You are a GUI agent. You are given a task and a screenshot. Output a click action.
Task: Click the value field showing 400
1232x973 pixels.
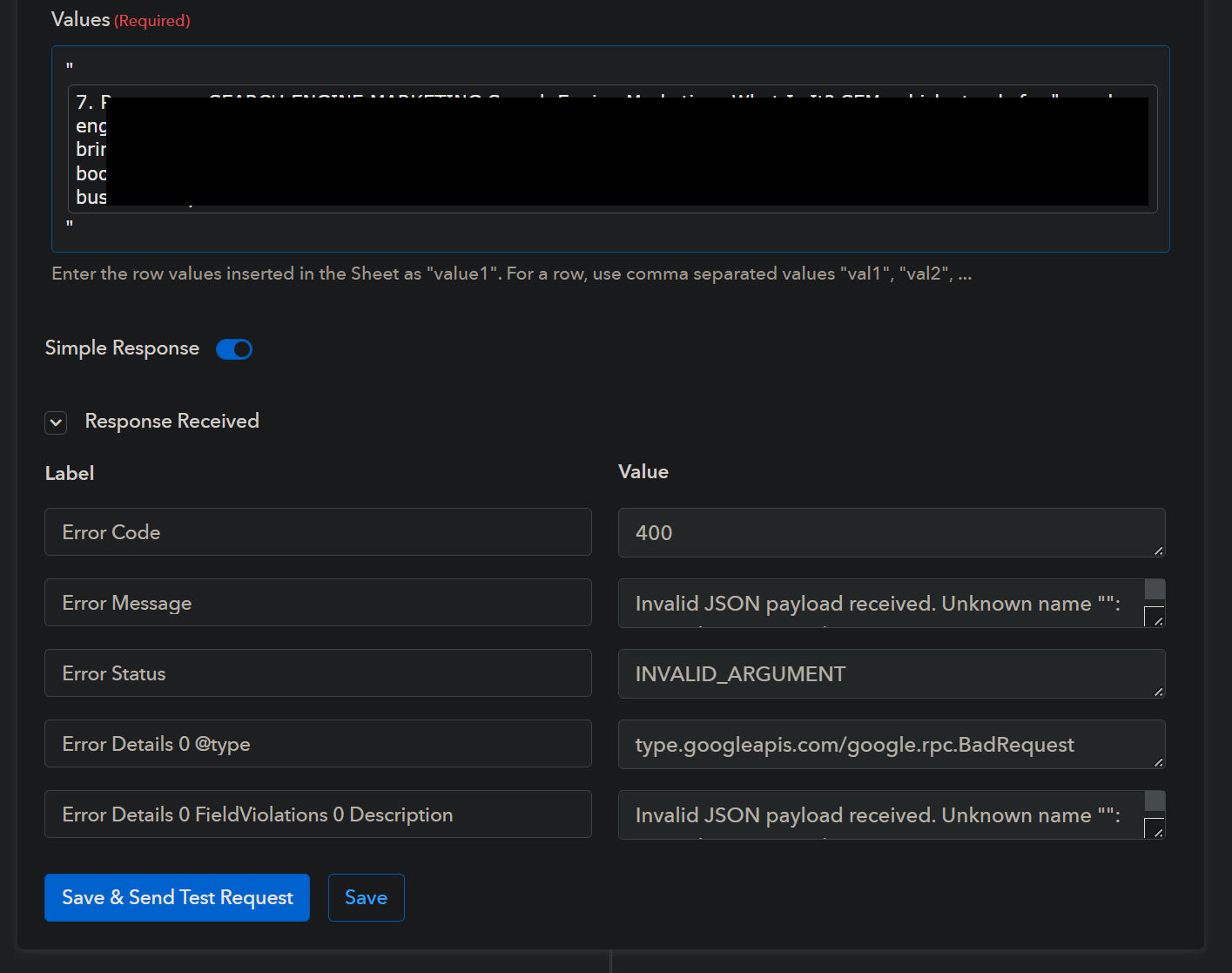click(879, 533)
